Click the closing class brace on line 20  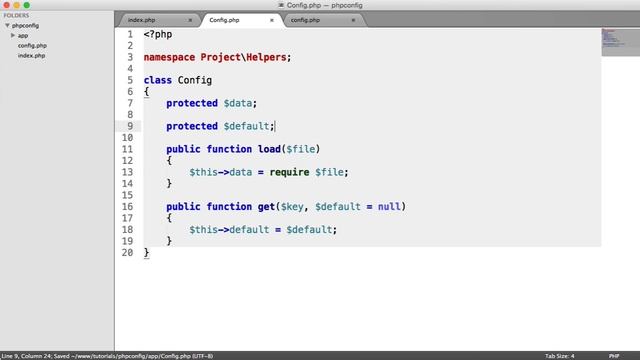point(147,253)
